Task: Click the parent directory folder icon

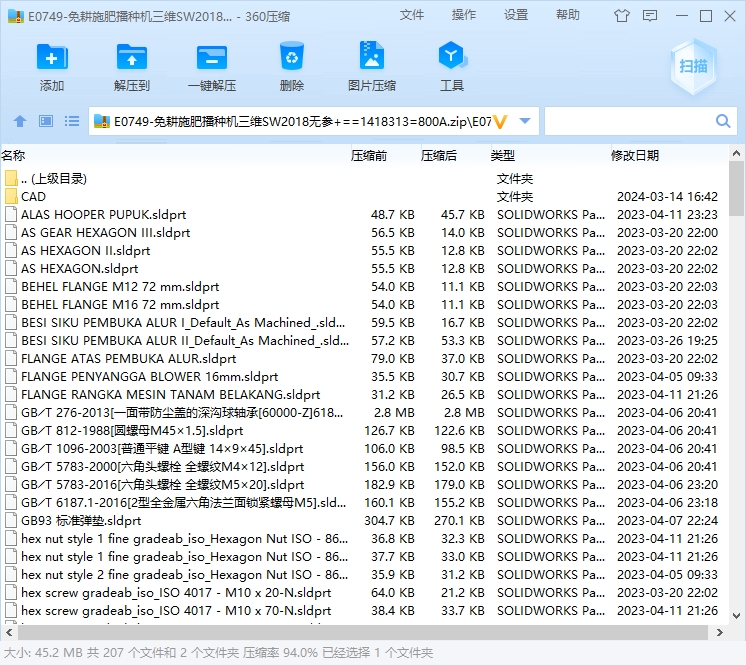Action: pos(11,178)
